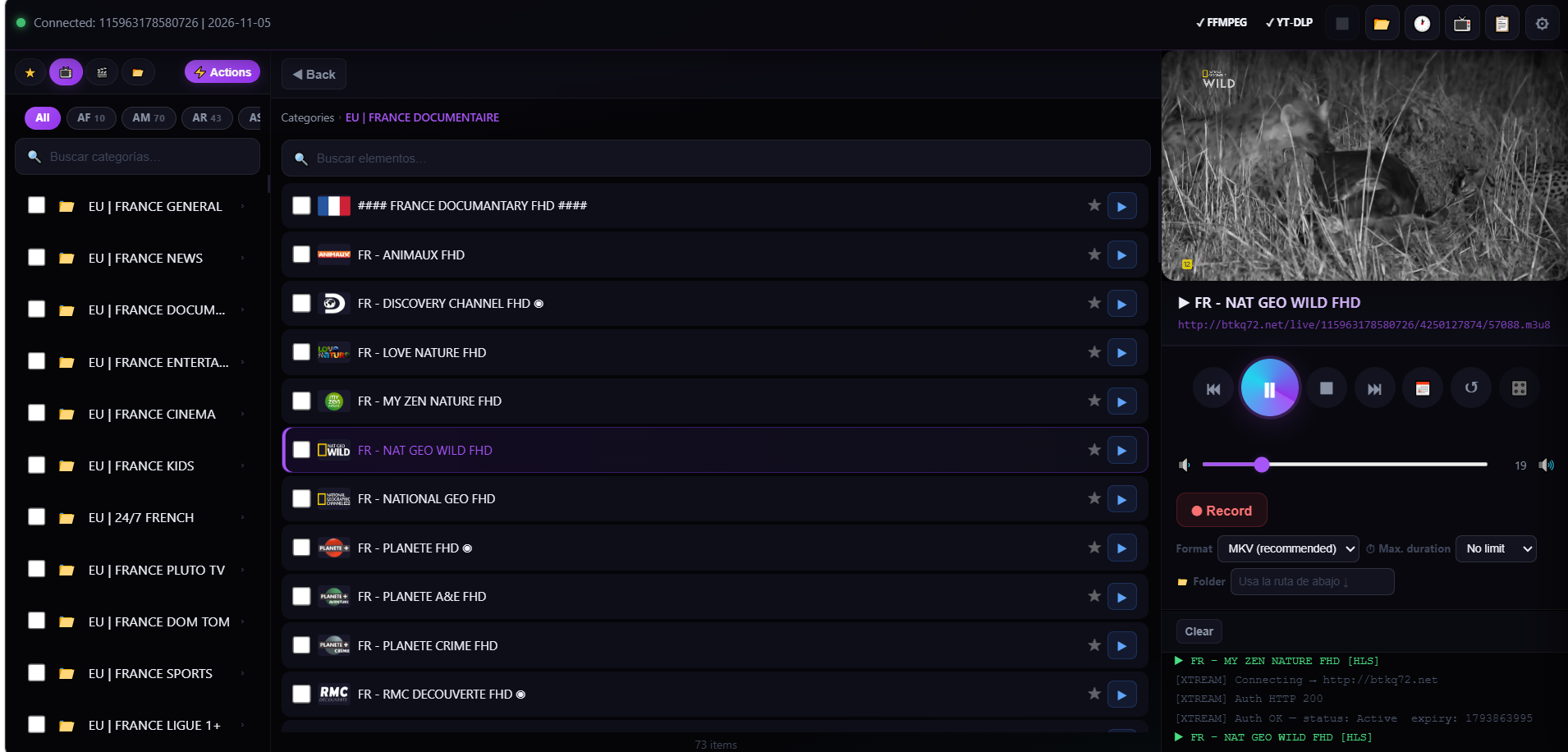Open the recording Format dropdown
Image resolution: width=1568 pixels, height=752 pixels.
pyautogui.click(x=1287, y=548)
